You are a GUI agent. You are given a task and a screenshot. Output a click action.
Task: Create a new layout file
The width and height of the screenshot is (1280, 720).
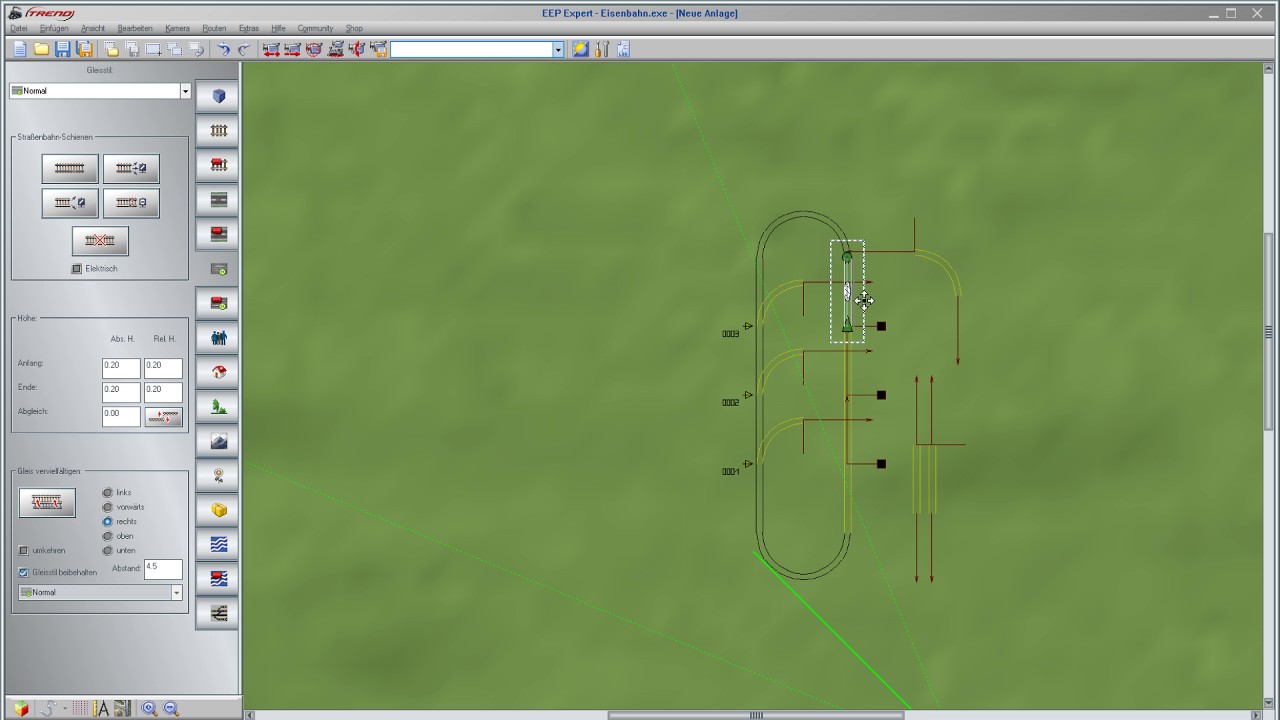(20, 49)
